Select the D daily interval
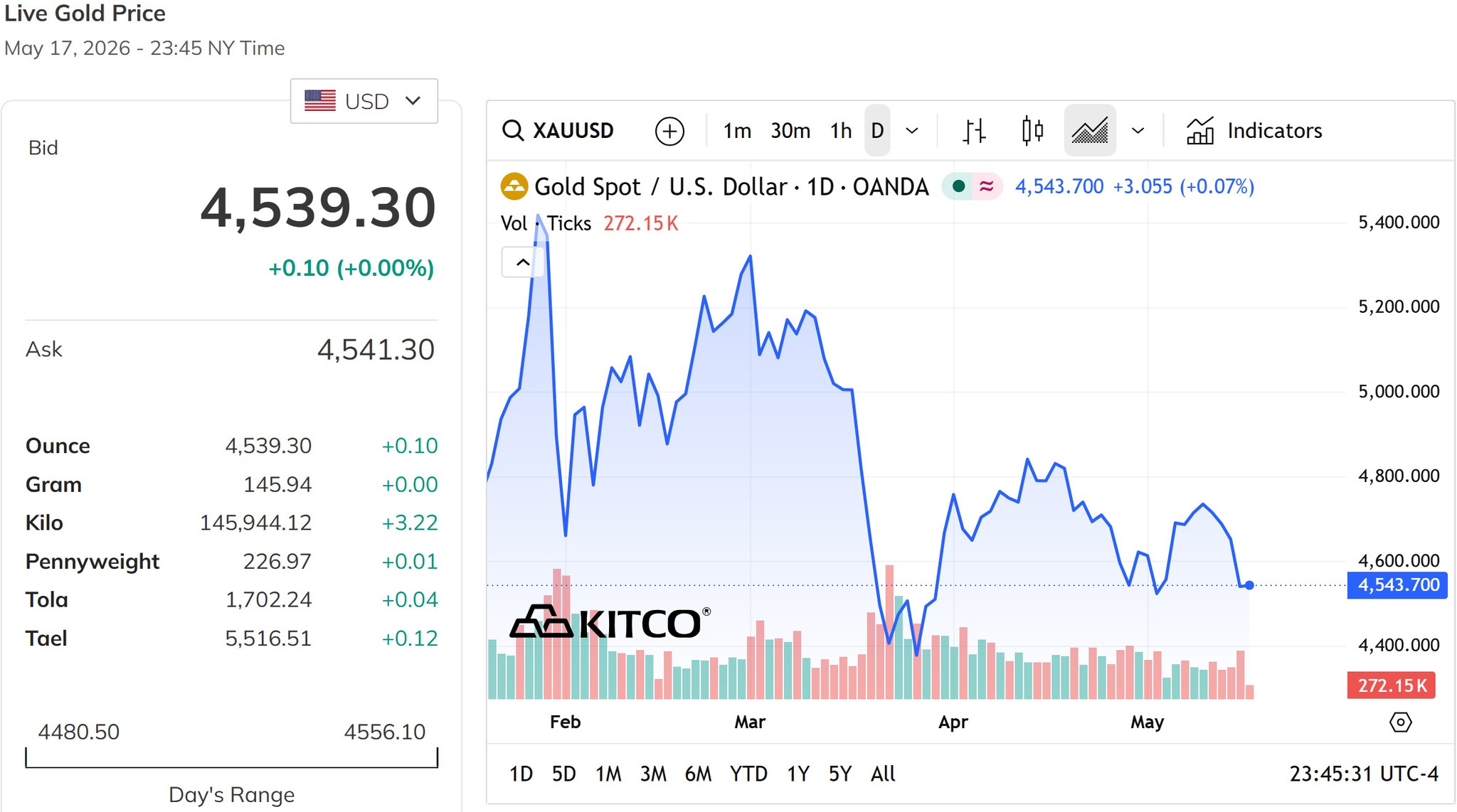1457x812 pixels. click(x=877, y=131)
